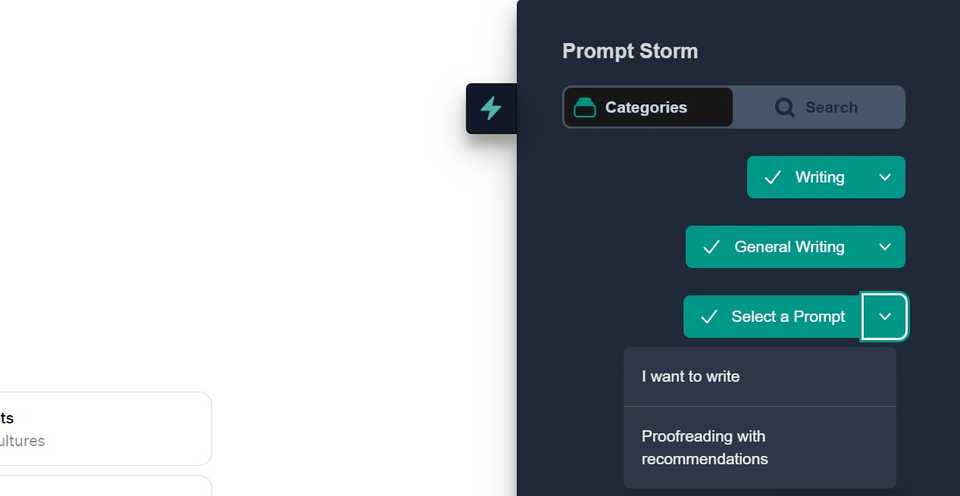Collapse the Select a Prompt dropdown arrow
960x496 pixels.
pos(885,317)
